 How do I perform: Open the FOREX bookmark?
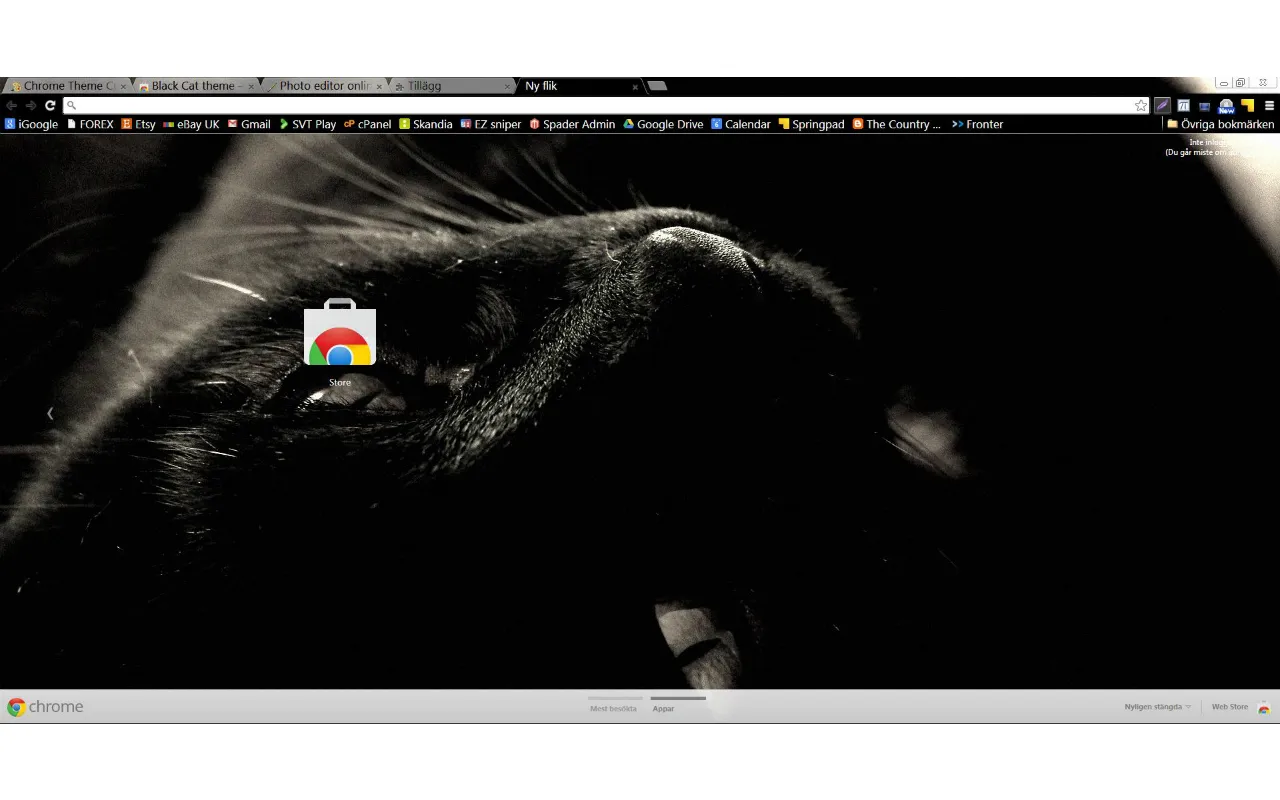pyautogui.click(x=90, y=124)
